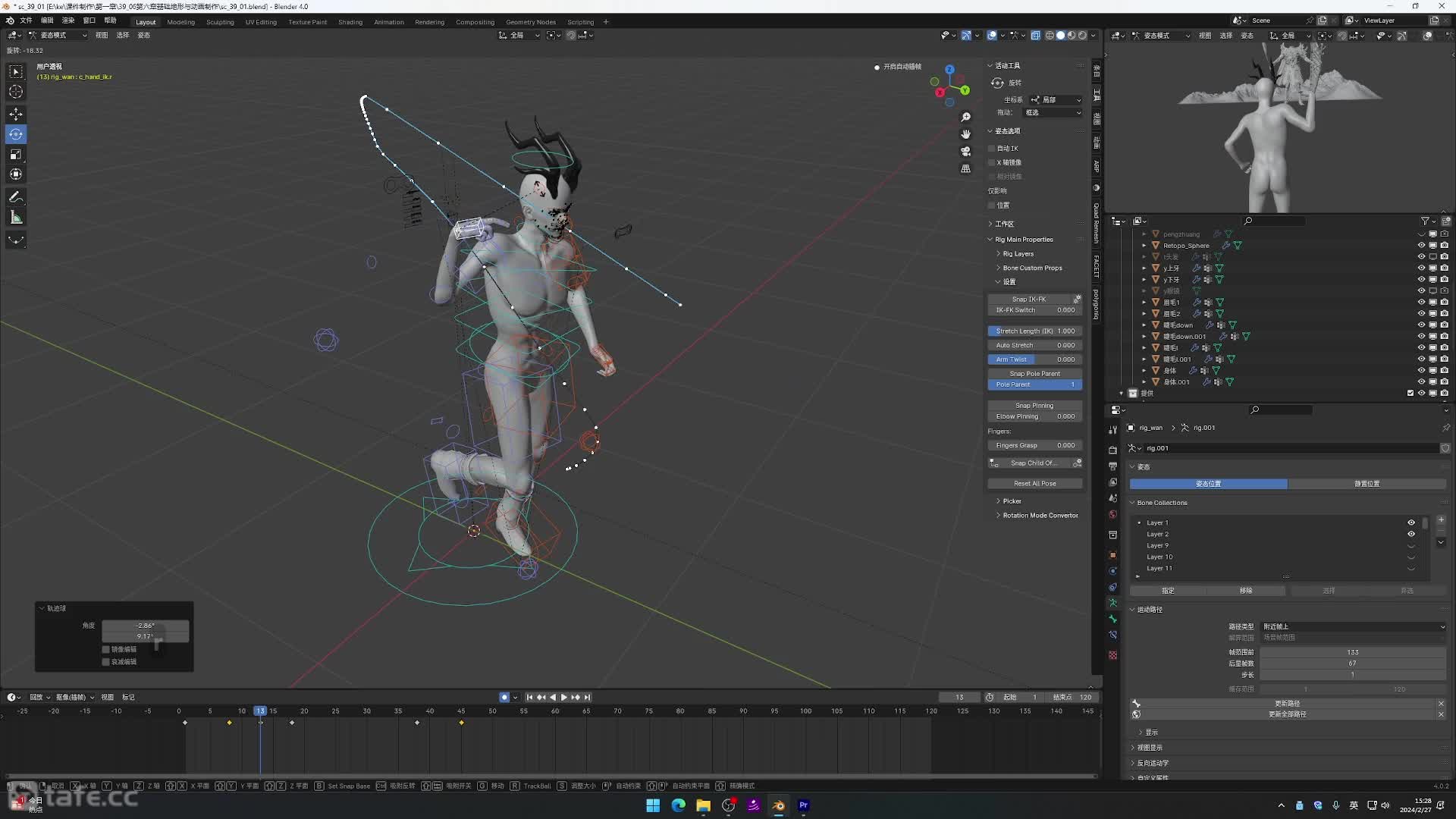Open the 坐标系 局部 orientation dropdown
Image resolution: width=1456 pixels, height=819 pixels.
pyautogui.click(x=1056, y=100)
